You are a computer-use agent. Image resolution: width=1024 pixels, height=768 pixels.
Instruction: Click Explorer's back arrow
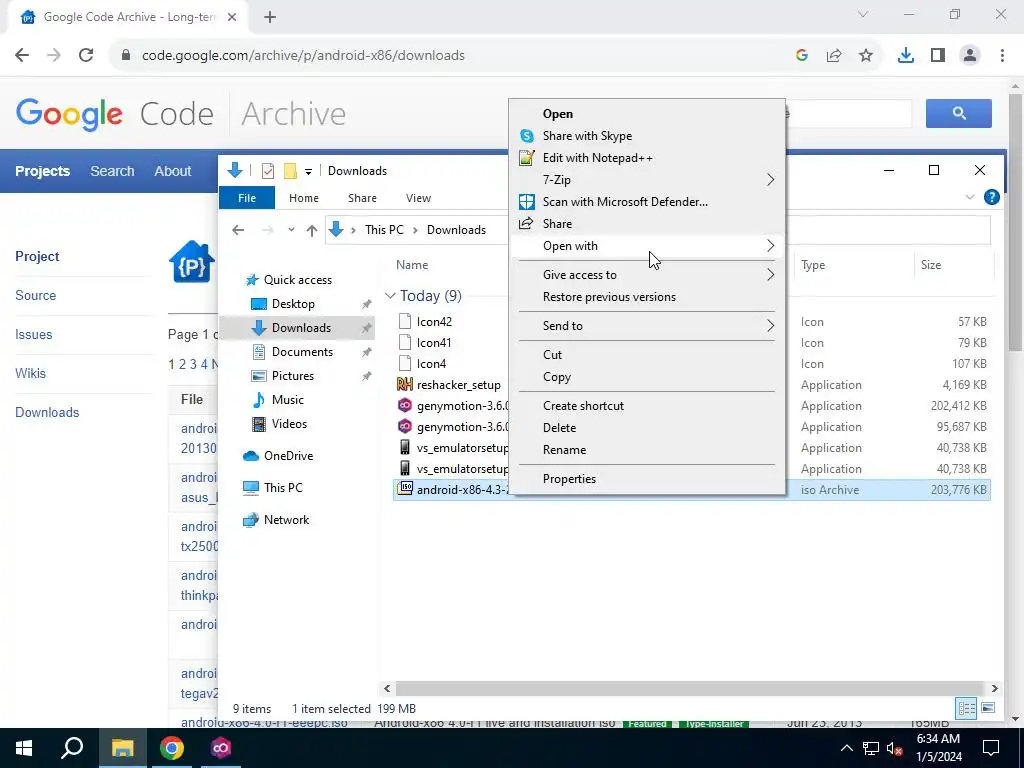238,230
